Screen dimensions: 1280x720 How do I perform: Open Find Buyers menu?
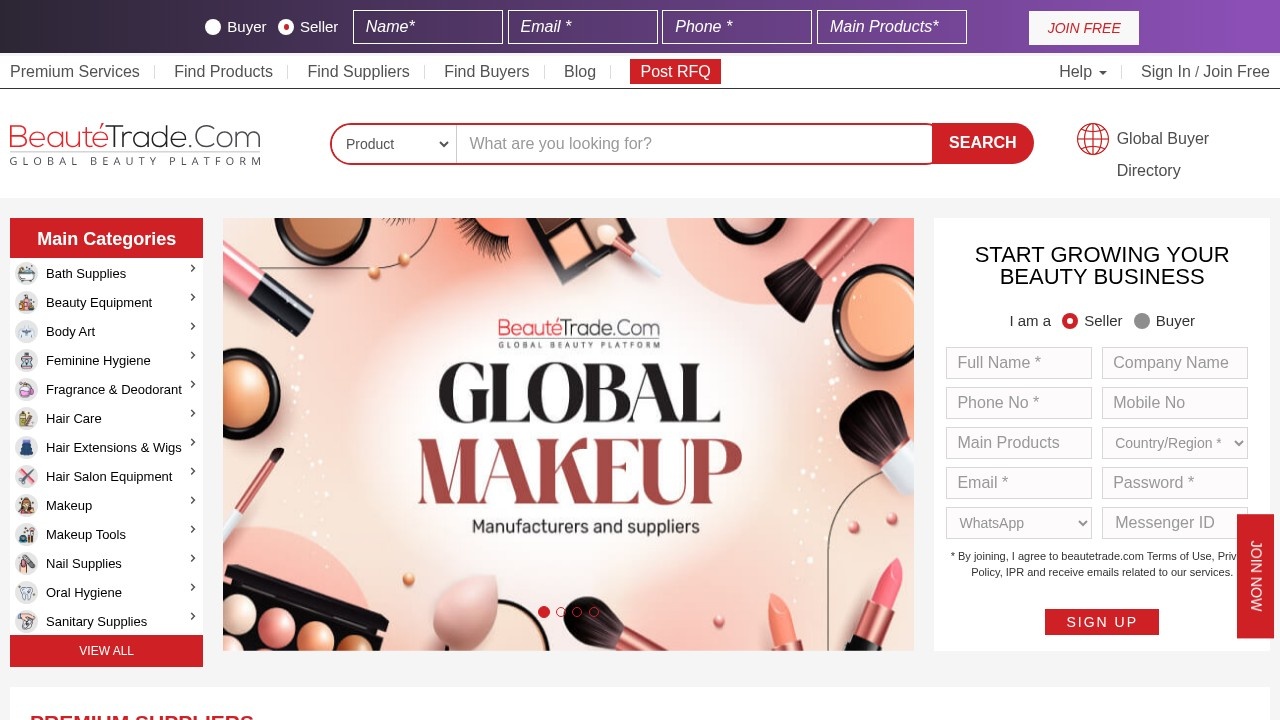pyautogui.click(x=487, y=72)
